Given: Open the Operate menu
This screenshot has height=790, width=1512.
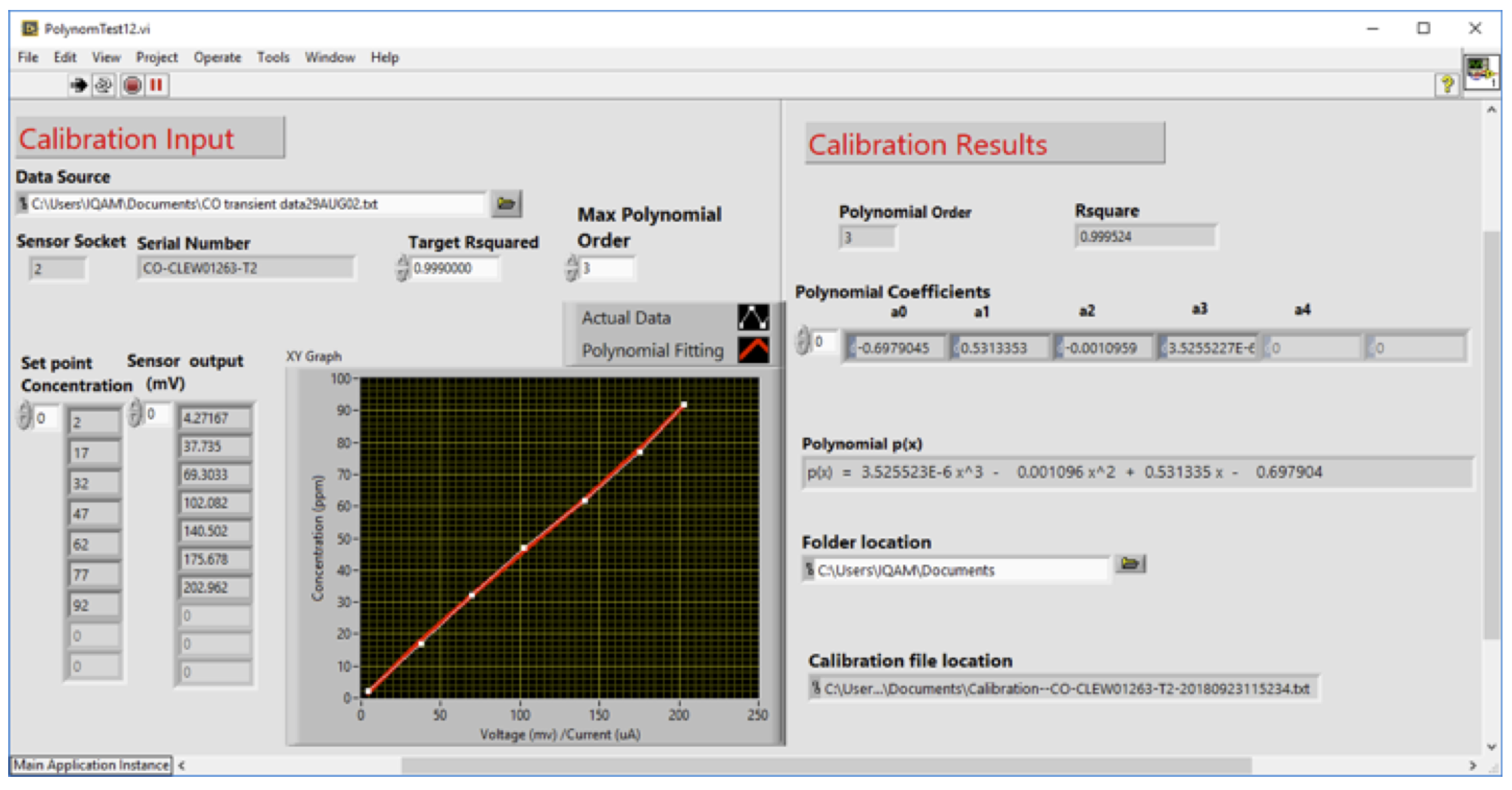Looking at the screenshot, I should coord(217,57).
